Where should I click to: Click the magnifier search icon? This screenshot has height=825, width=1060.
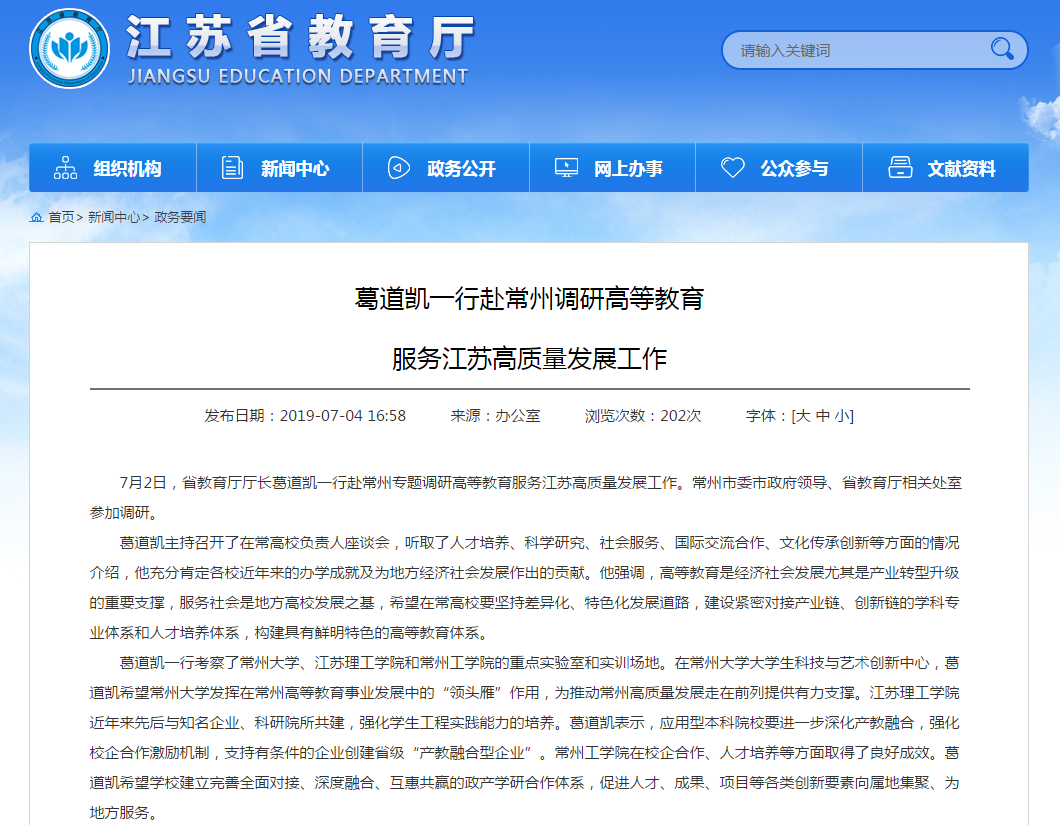[1001, 49]
